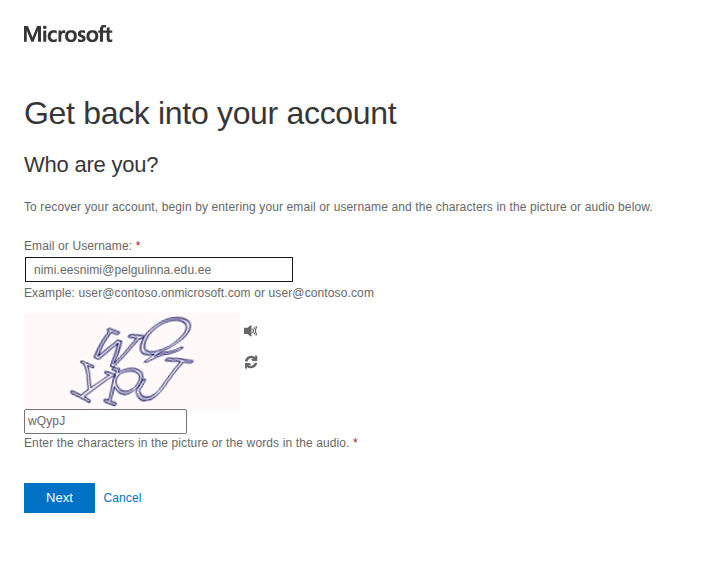The height and width of the screenshot is (574, 721).
Task: Click the 'Get back into your account' heading
Action: (210, 113)
